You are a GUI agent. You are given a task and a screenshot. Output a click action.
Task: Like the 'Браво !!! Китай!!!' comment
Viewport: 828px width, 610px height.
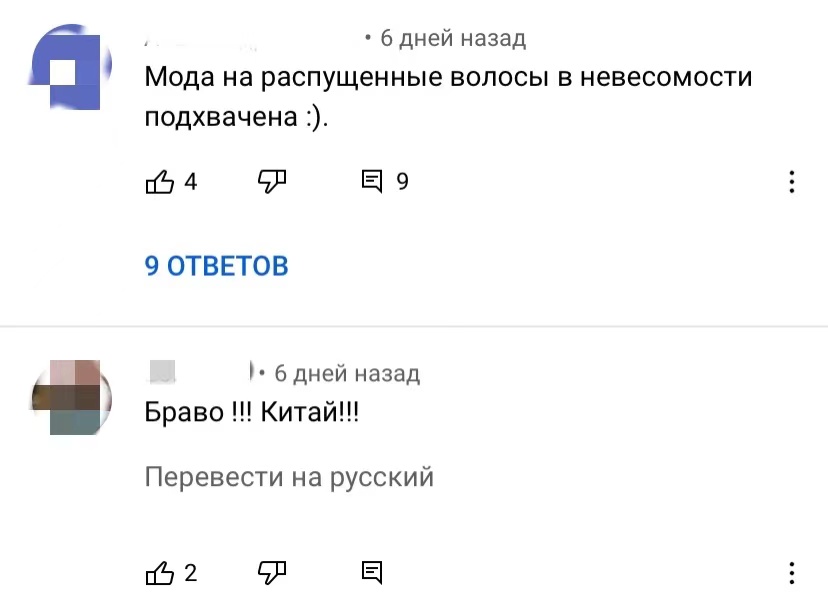(159, 573)
